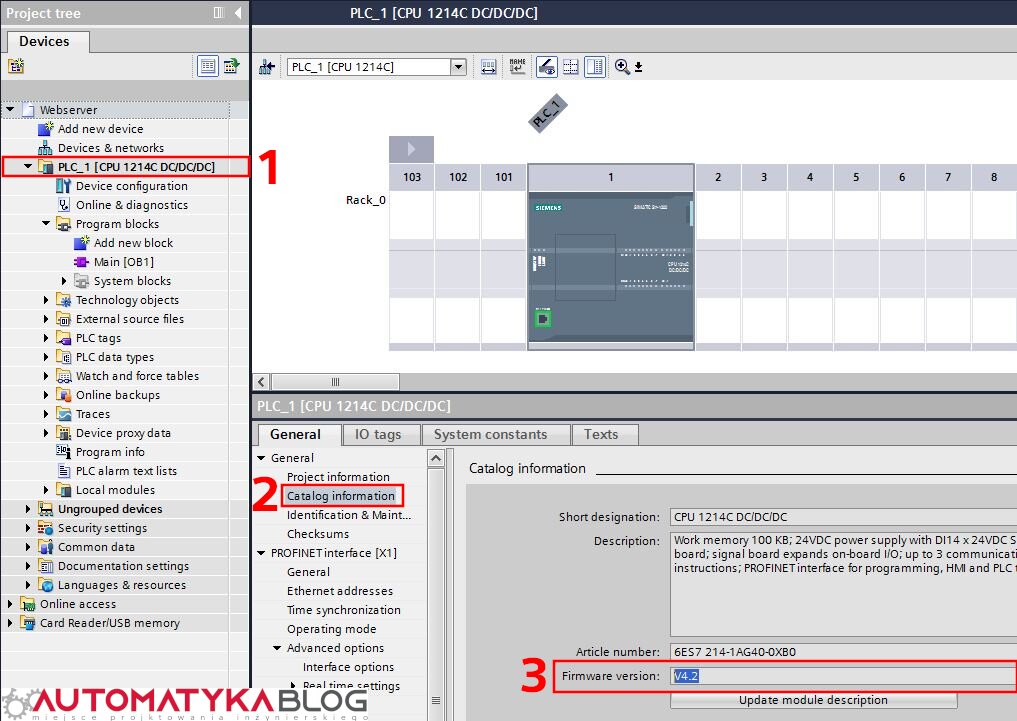This screenshot has width=1017, height=721.
Task: Click the project tree top-left toolbar icon
Action: click(16, 65)
